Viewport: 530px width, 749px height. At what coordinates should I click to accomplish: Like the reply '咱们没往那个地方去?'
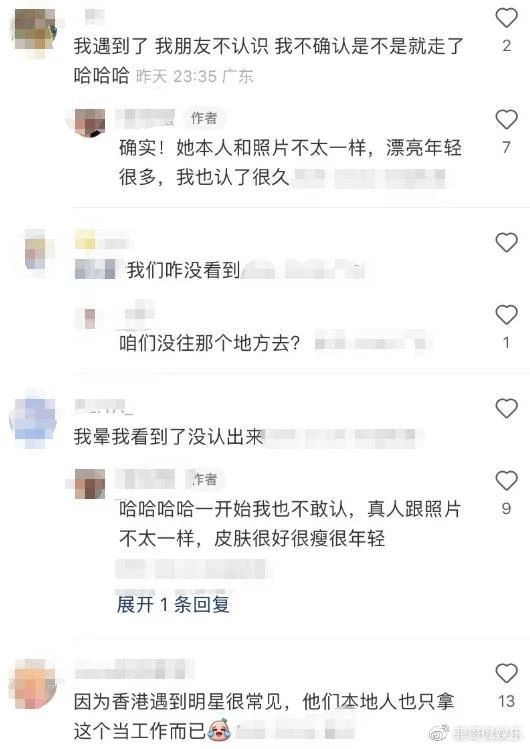click(506, 315)
